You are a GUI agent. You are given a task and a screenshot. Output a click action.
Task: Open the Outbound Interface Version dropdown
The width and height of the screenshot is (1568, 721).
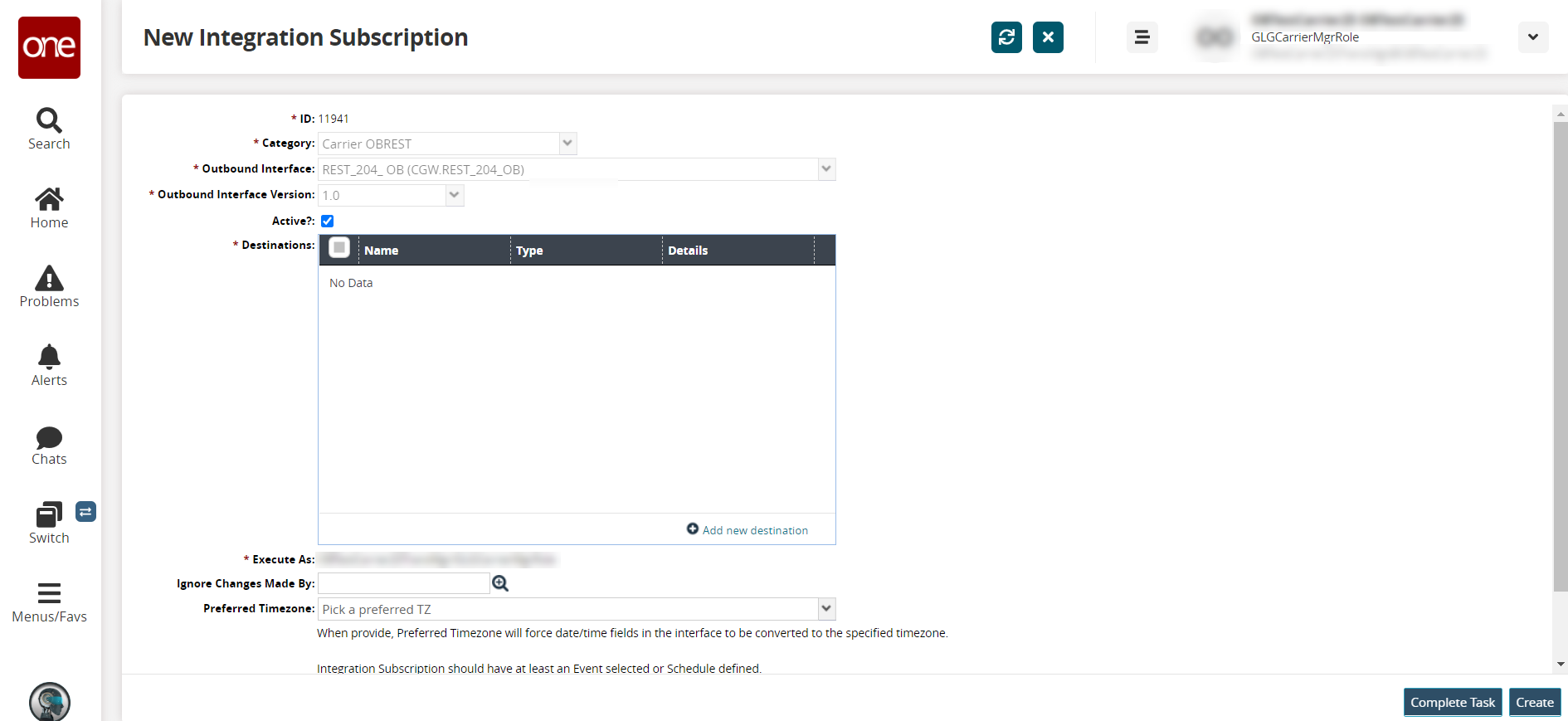click(x=454, y=195)
